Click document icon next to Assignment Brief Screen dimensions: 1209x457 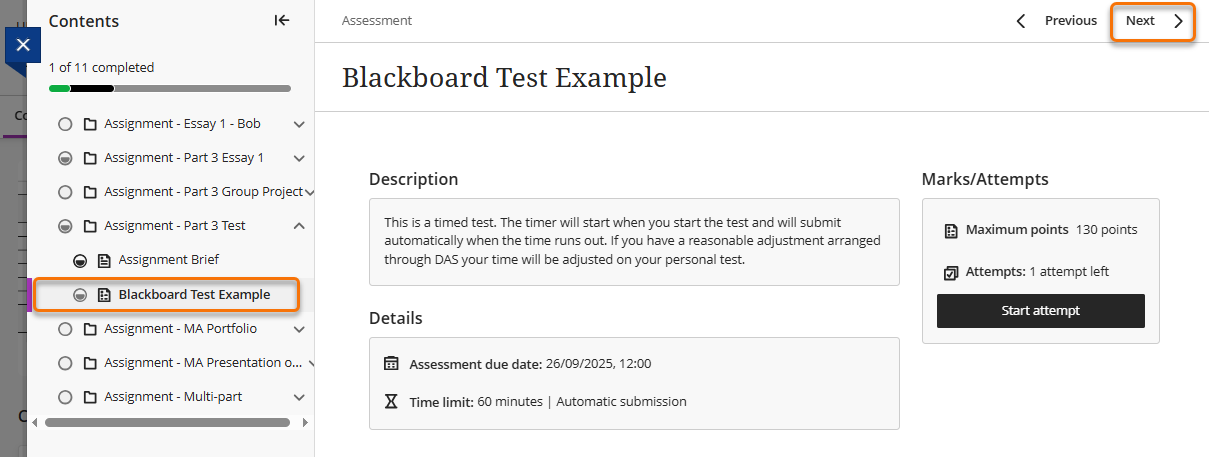(x=104, y=260)
